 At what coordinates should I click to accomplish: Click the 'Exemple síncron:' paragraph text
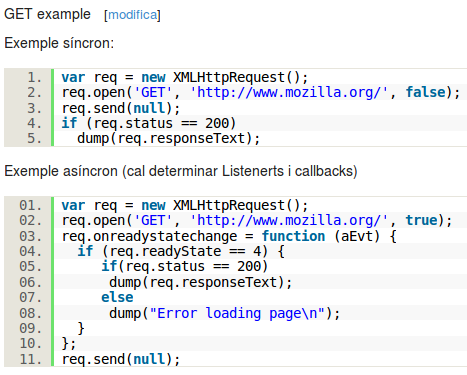click(x=59, y=43)
